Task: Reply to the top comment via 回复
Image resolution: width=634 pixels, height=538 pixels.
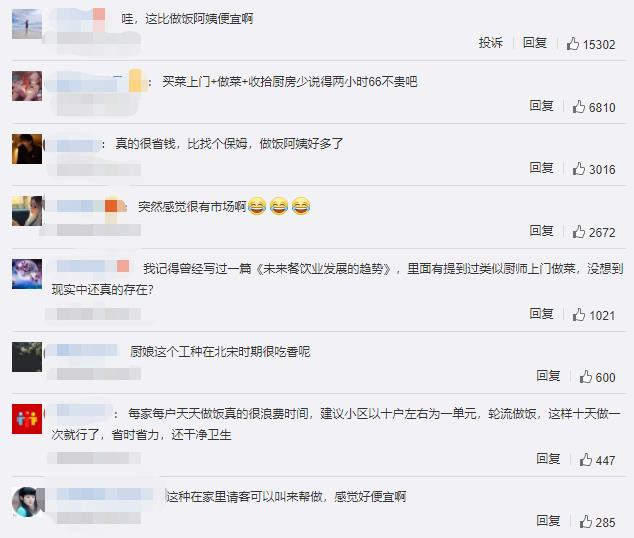Action: (535, 42)
